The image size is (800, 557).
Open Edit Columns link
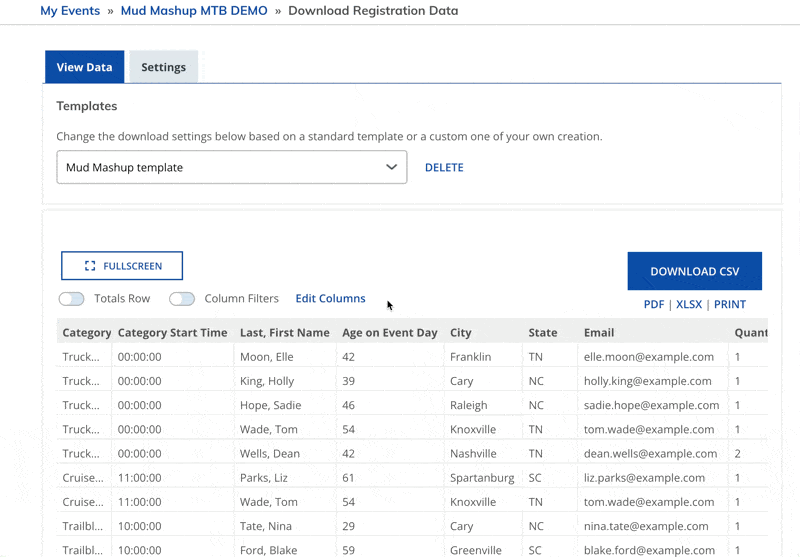pos(330,298)
